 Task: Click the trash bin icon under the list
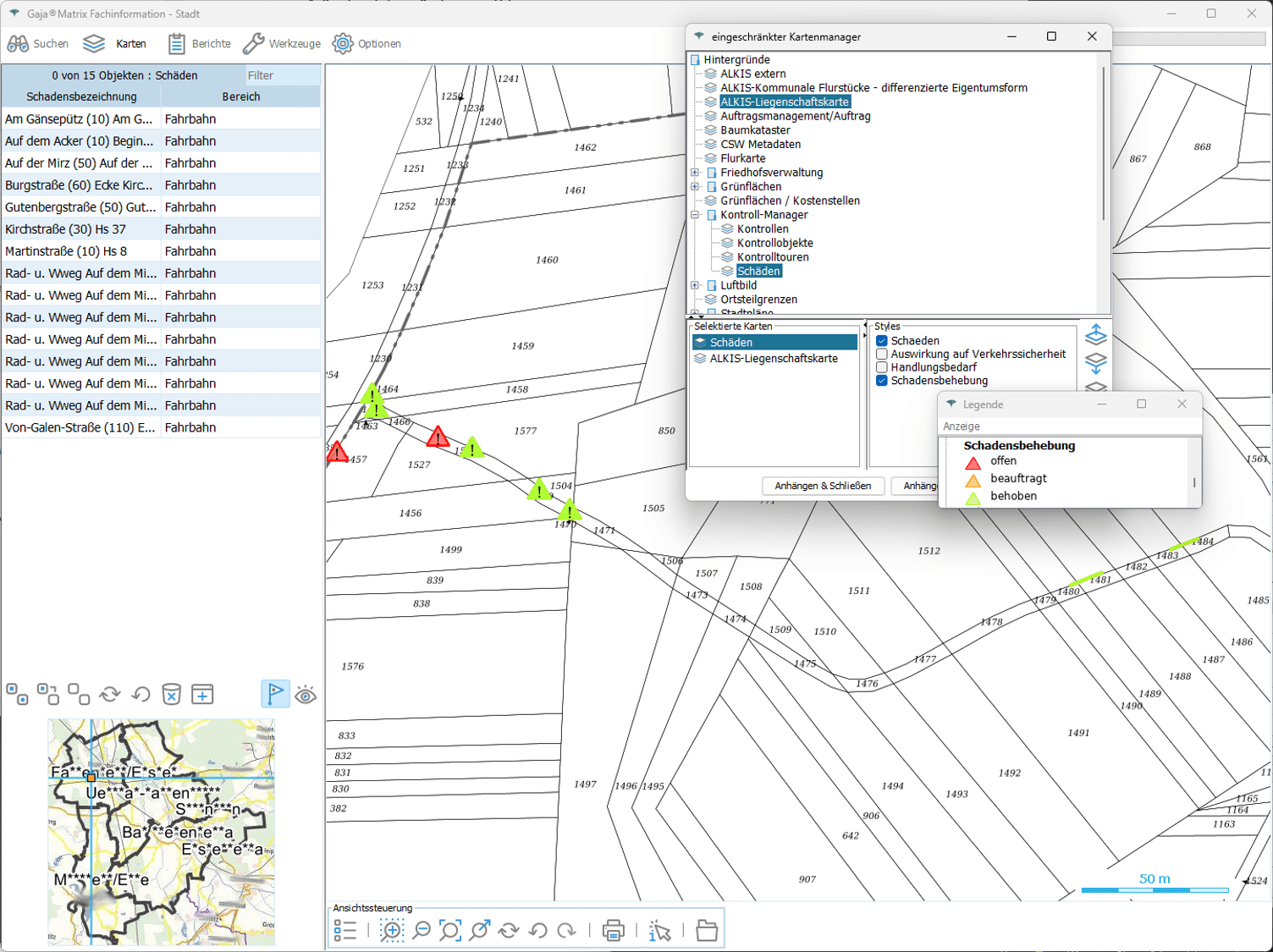coord(171,695)
